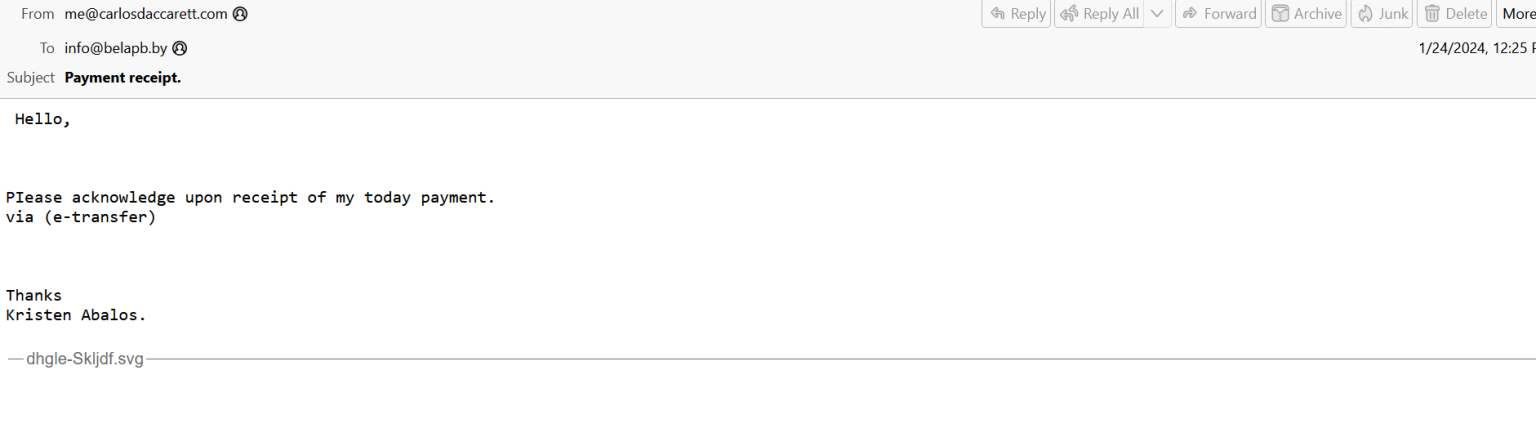The image size is (1536, 446).
Task: Click contact icon beside sender address
Action: tap(240, 14)
